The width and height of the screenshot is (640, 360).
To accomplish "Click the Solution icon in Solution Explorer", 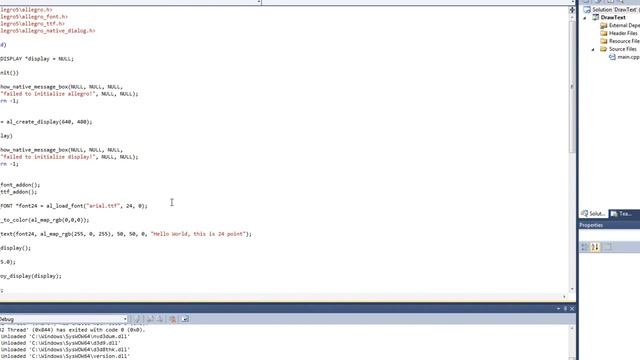I will tap(587, 9).
